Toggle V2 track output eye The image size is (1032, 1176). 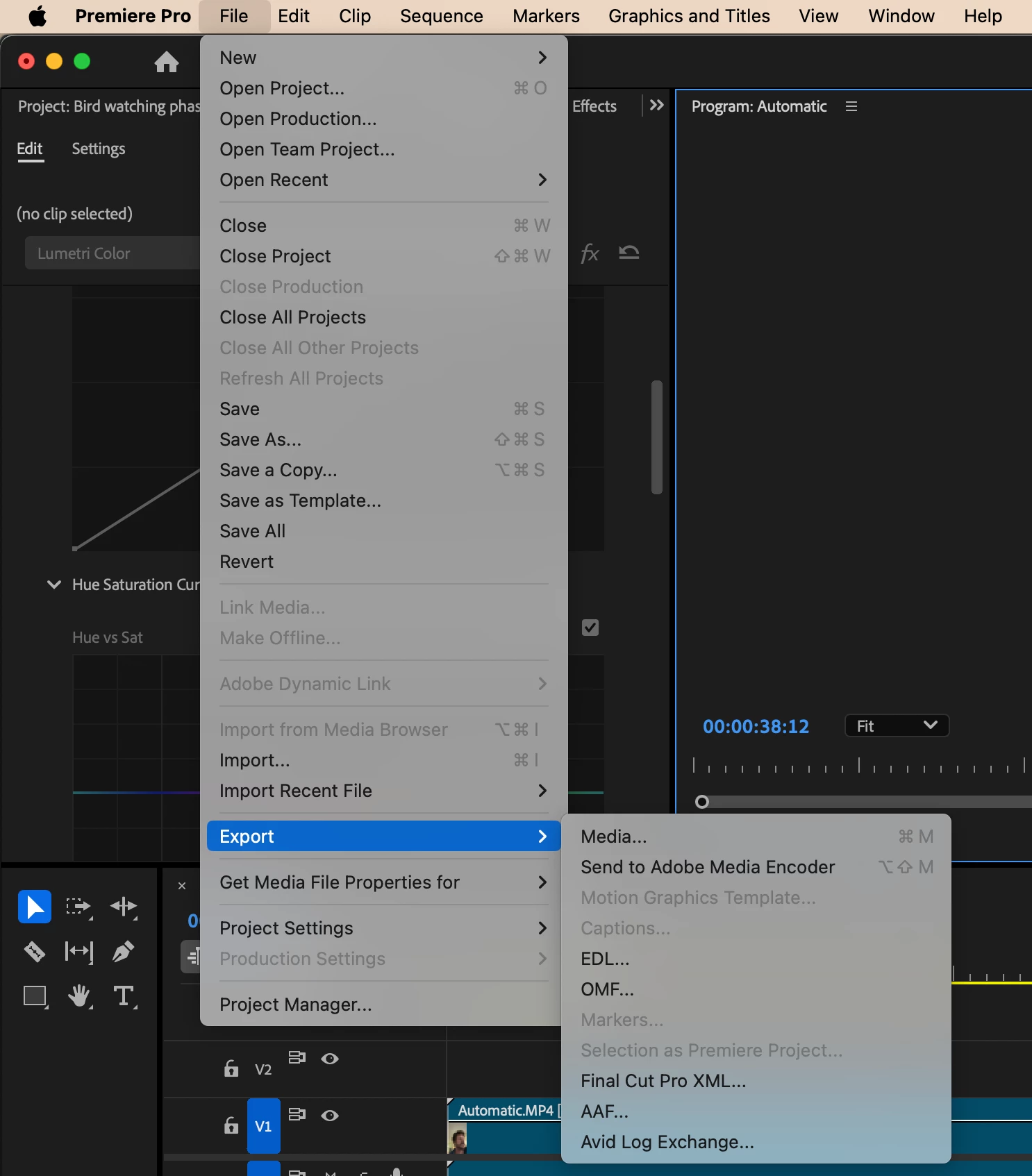[330, 1058]
